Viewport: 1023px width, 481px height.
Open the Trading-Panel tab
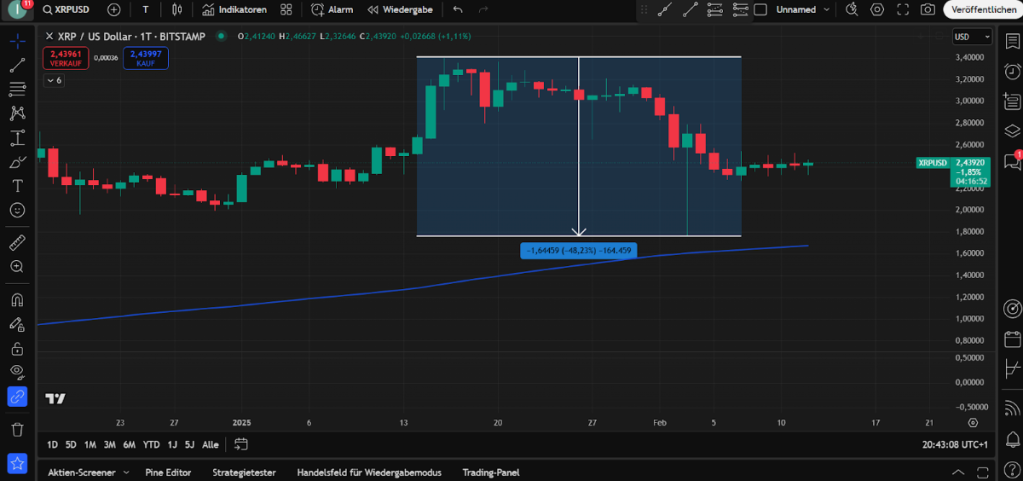[491, 473]
